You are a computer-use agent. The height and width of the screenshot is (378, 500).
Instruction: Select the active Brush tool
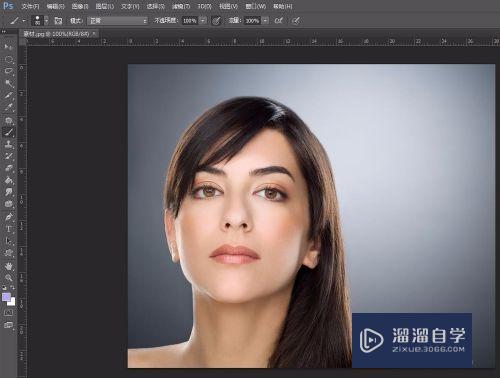(x=9, y=132)
